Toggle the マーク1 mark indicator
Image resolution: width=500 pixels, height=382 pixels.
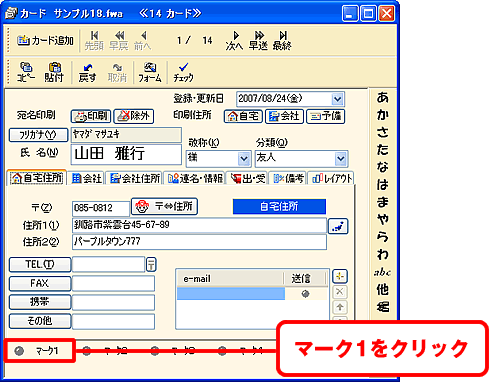19,351
